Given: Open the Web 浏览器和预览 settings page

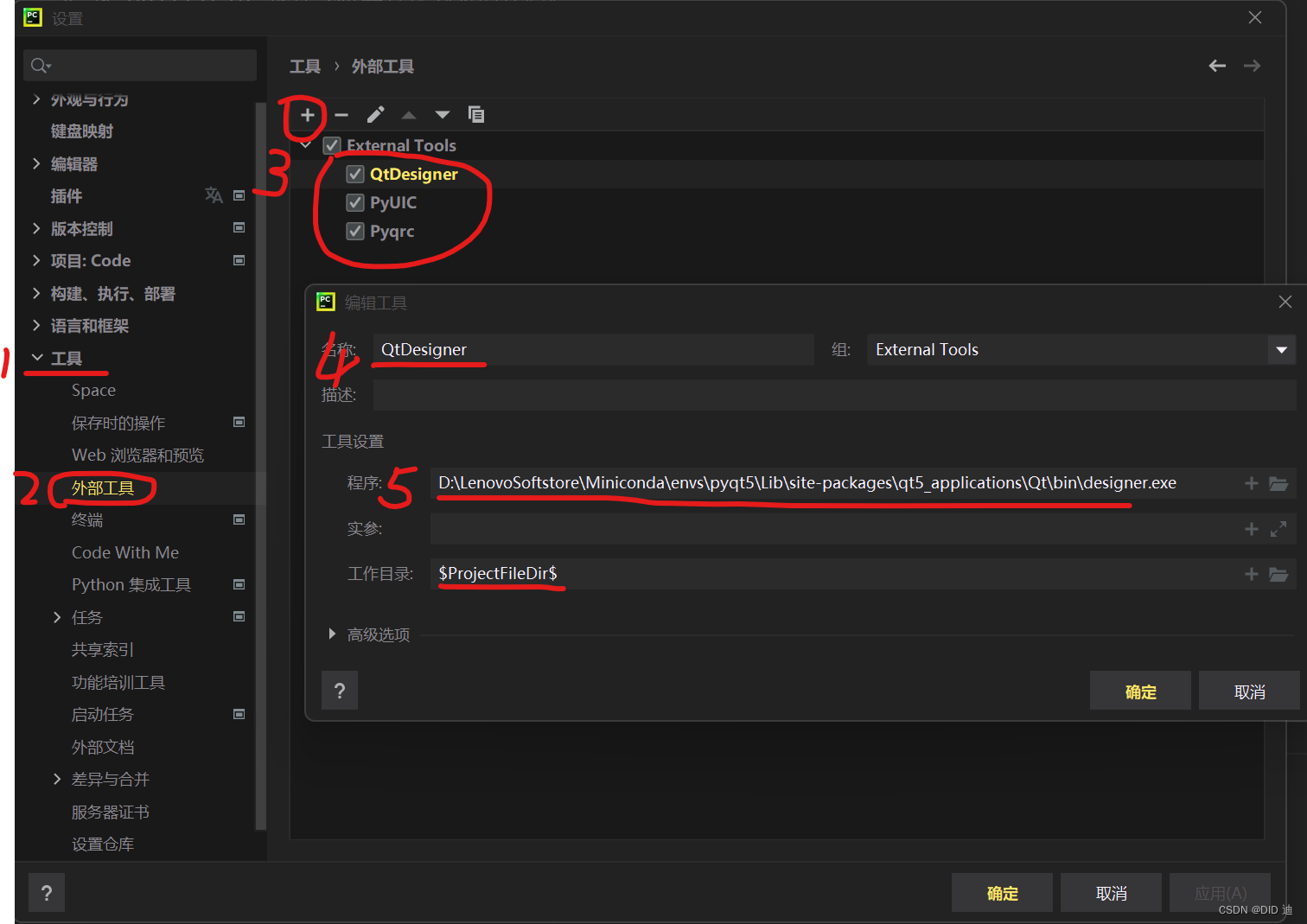Looking at the screenshot, I should [x=137, y=456].
